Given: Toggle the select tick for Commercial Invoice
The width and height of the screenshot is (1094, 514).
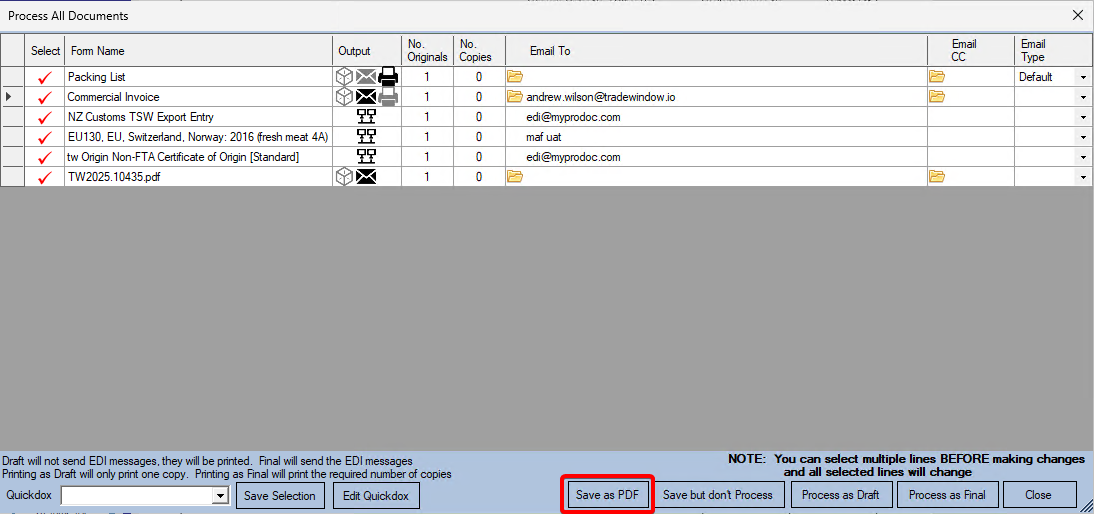Looking at the screenshot, I should (44, 97).
